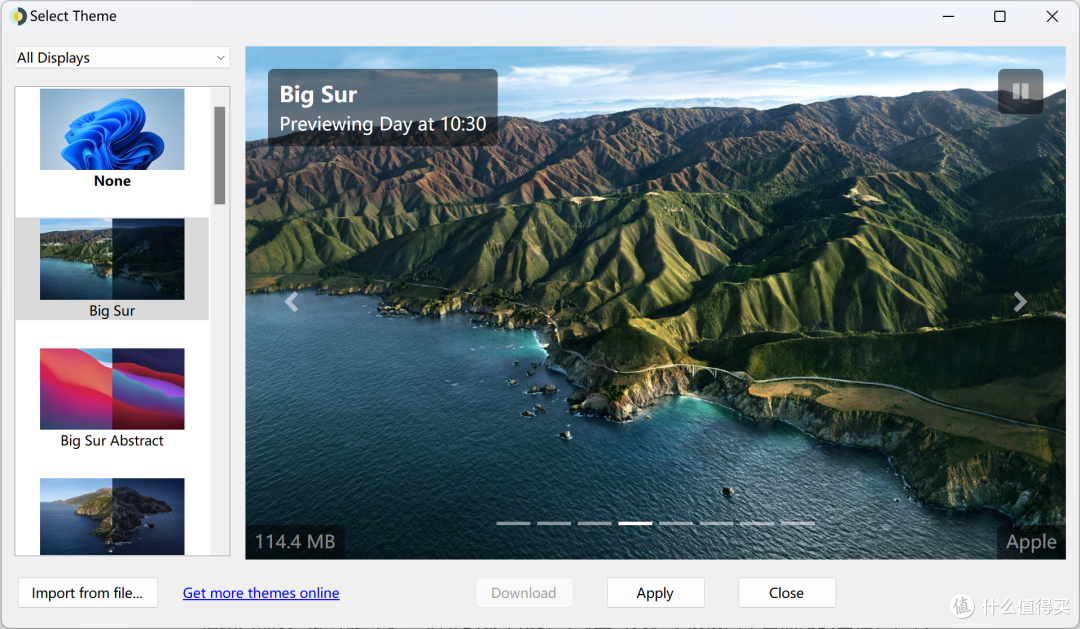1080x629 pixels.
Task: Pick the island theme thumbnail below Big Sur Abstract
Action: coord(112,516)
